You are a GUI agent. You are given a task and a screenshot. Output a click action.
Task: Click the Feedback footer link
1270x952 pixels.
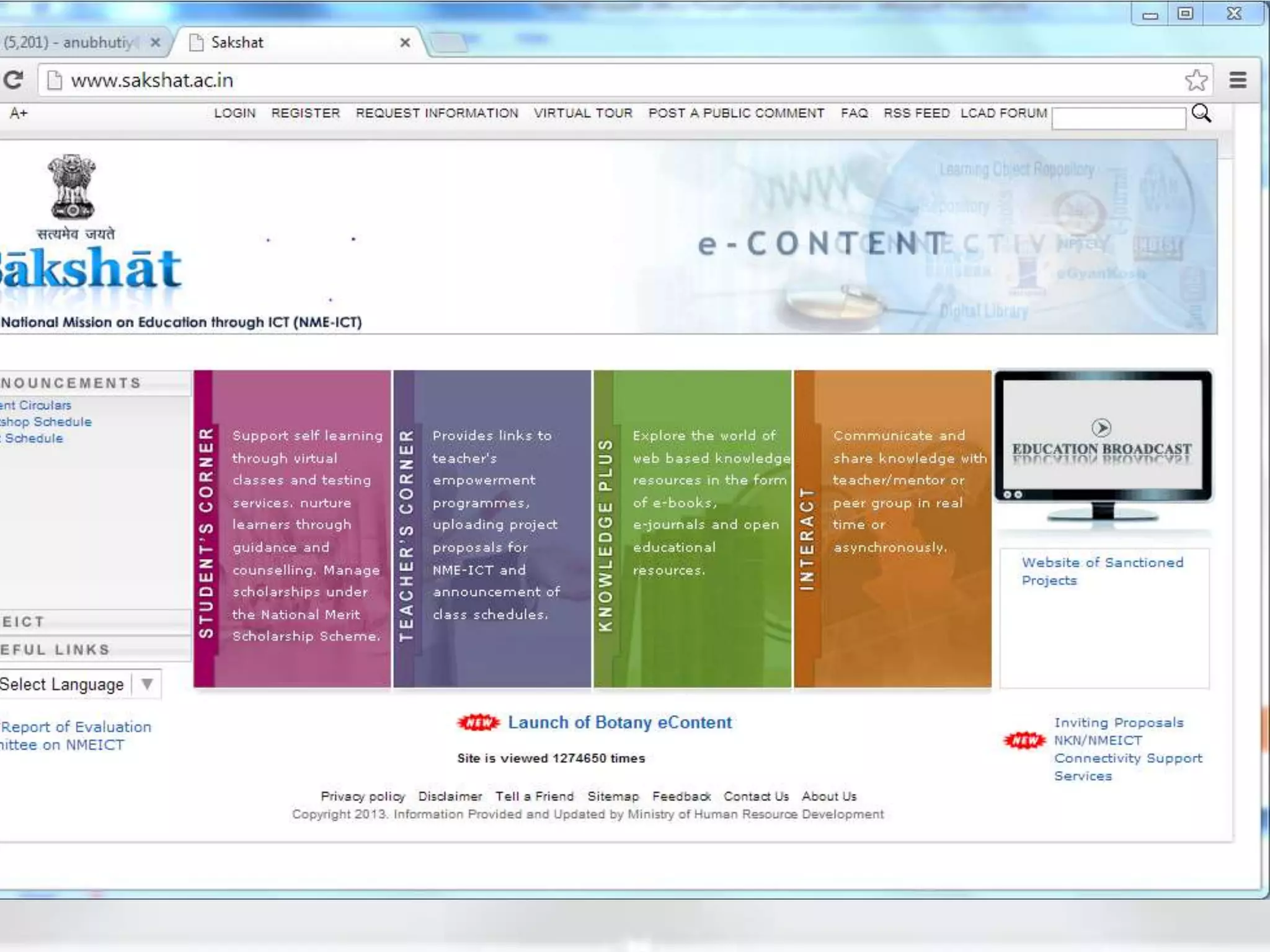pos(681,796)
